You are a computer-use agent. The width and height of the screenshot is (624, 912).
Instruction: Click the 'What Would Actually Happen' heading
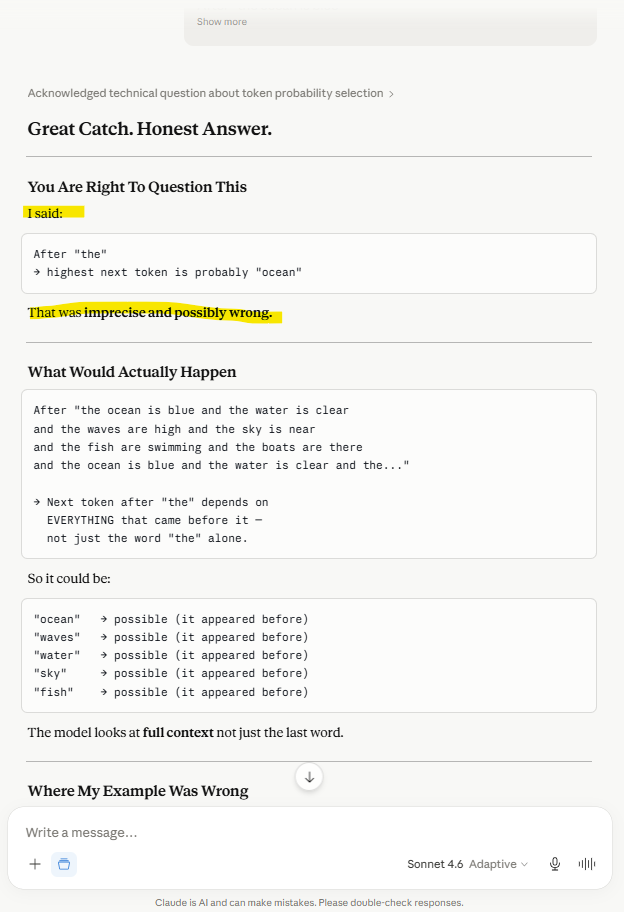pyautogui.click(x=132, y=372)
